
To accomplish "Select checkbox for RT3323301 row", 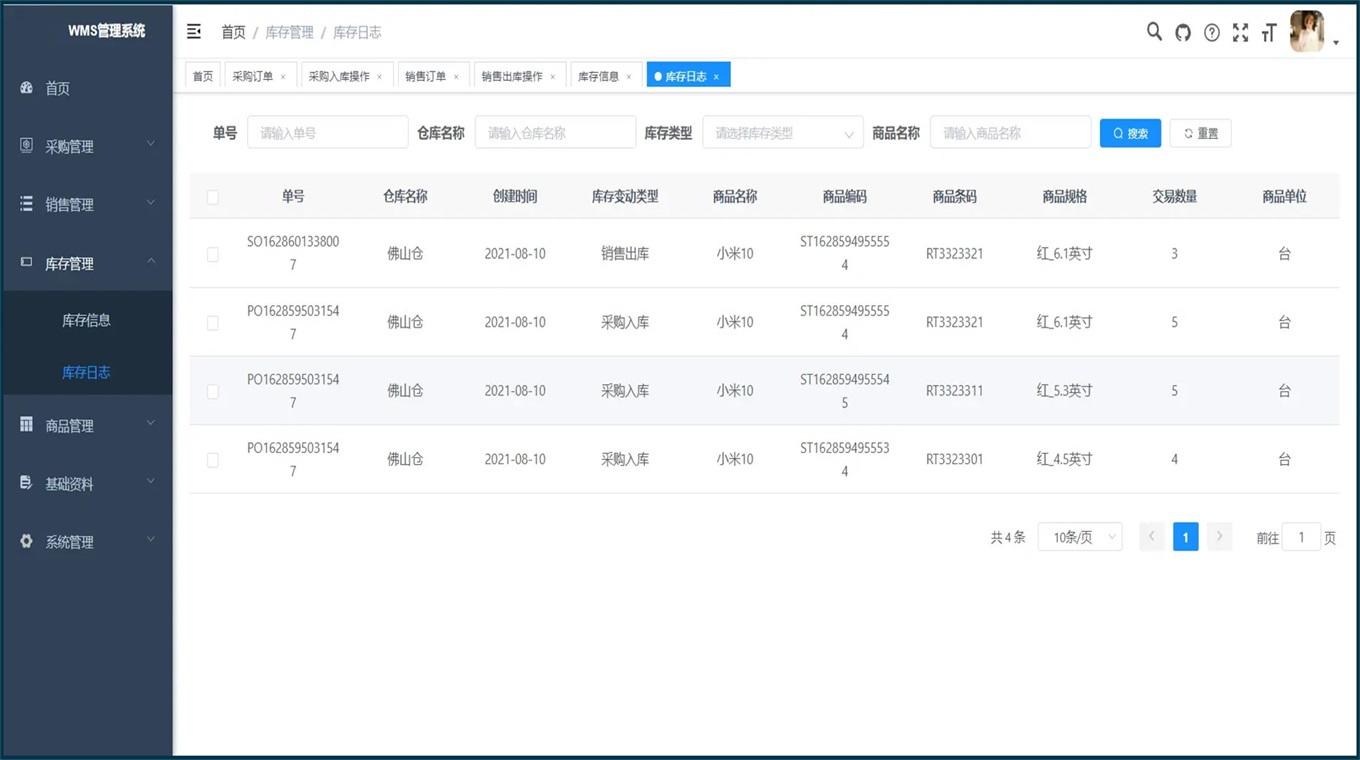I will 212,460.
